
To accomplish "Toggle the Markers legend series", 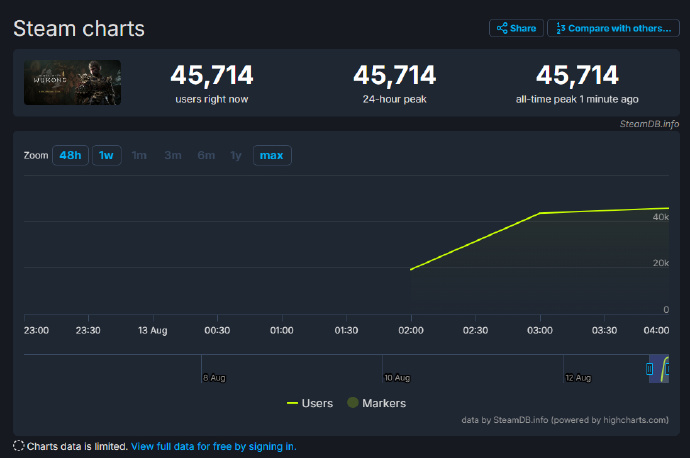I will [x=376, y=403].
